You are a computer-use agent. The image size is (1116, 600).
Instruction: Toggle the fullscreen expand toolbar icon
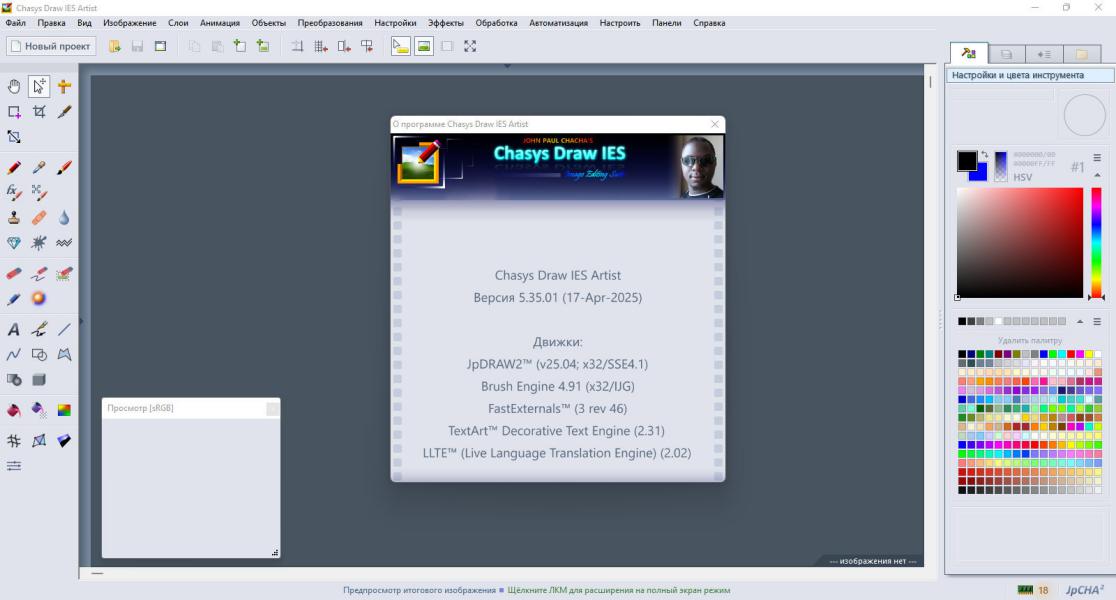[x=470, y=46]
